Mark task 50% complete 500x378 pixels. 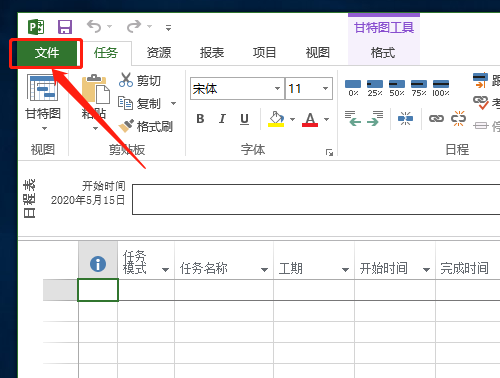point(397,88)
